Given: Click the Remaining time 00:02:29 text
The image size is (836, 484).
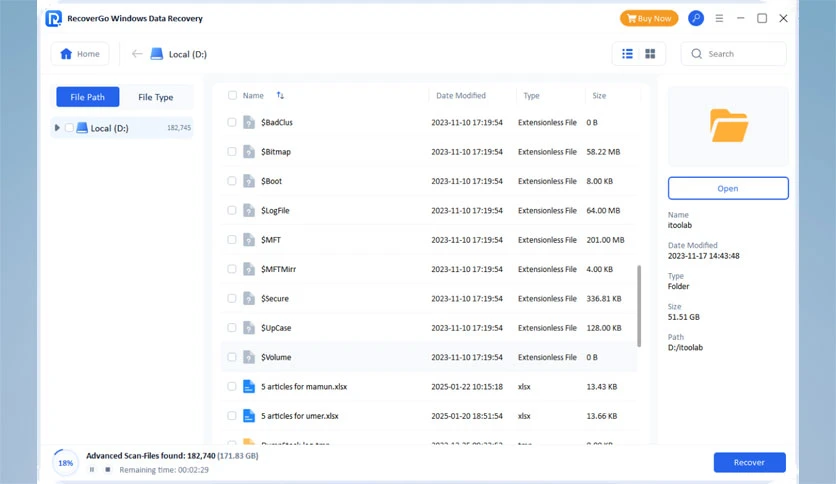Looking at the screenshot, I should [x=164, y=470].
